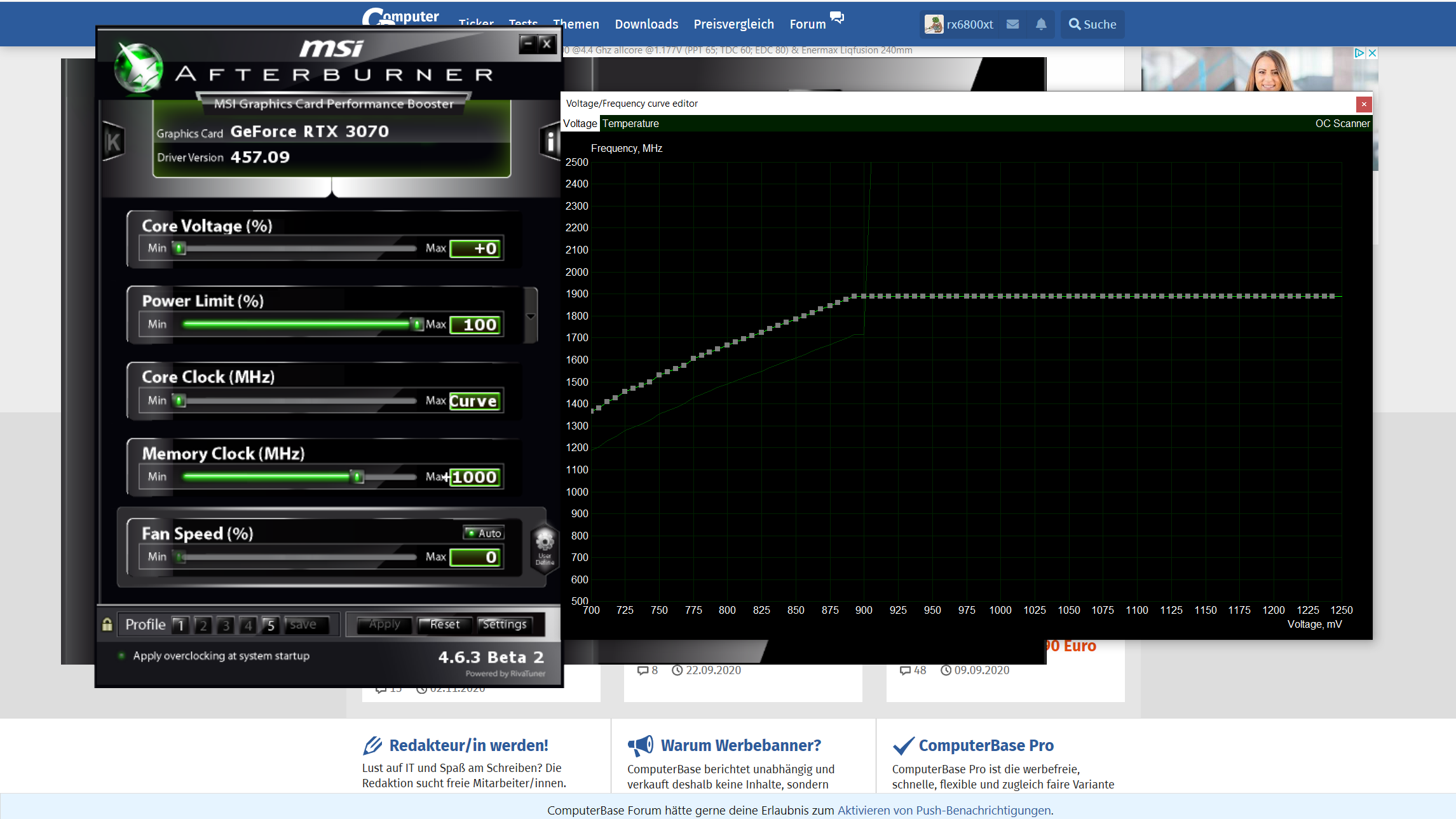Click the Redakteur/in werden pencil icon

click(372, 745)
